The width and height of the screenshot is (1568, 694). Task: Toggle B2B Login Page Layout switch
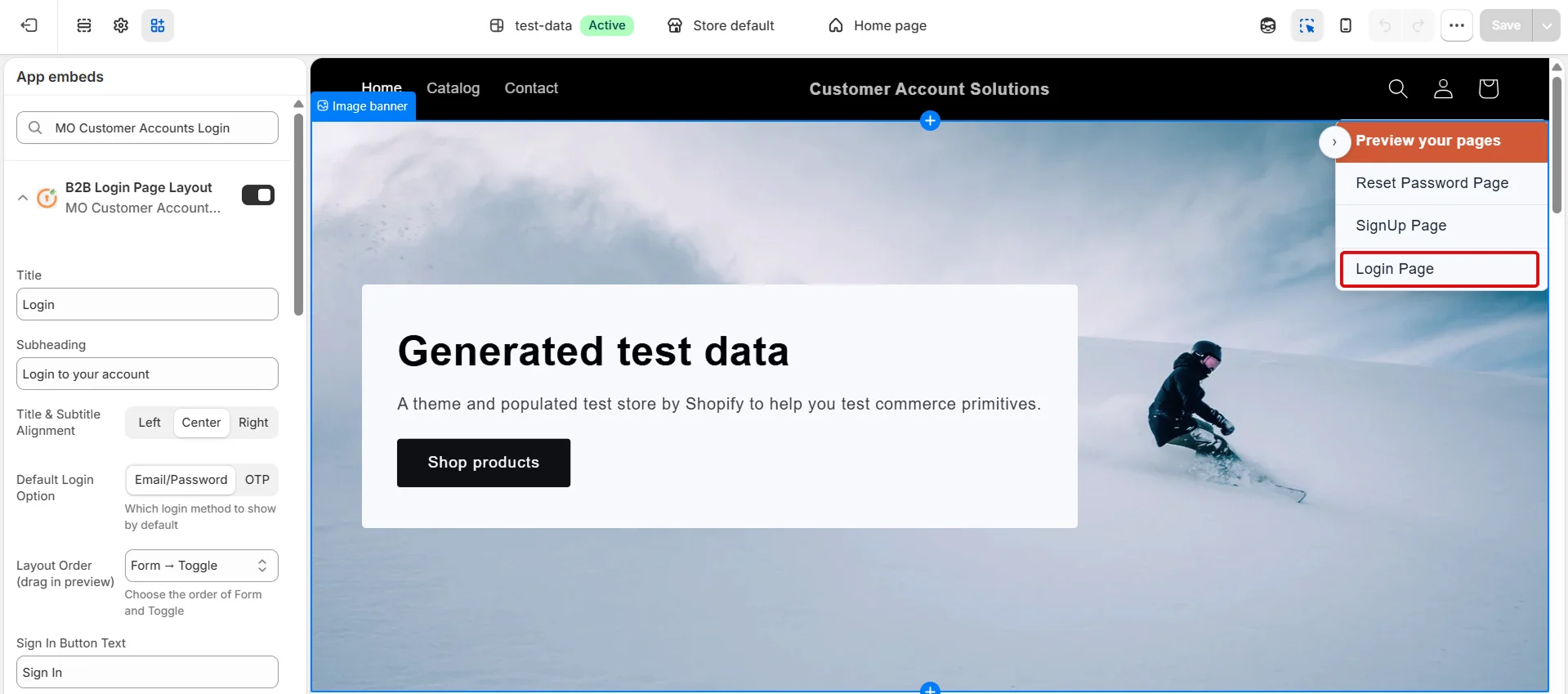pos(258,195)
